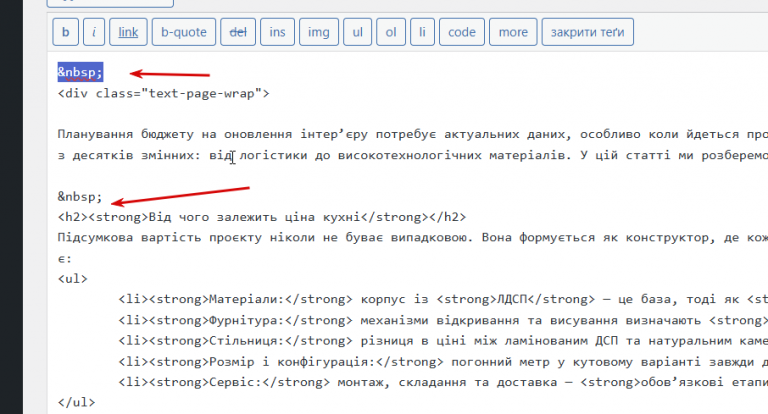
Task: Click the ul list button
Action: pyautogui.click(x=358, y=32)
